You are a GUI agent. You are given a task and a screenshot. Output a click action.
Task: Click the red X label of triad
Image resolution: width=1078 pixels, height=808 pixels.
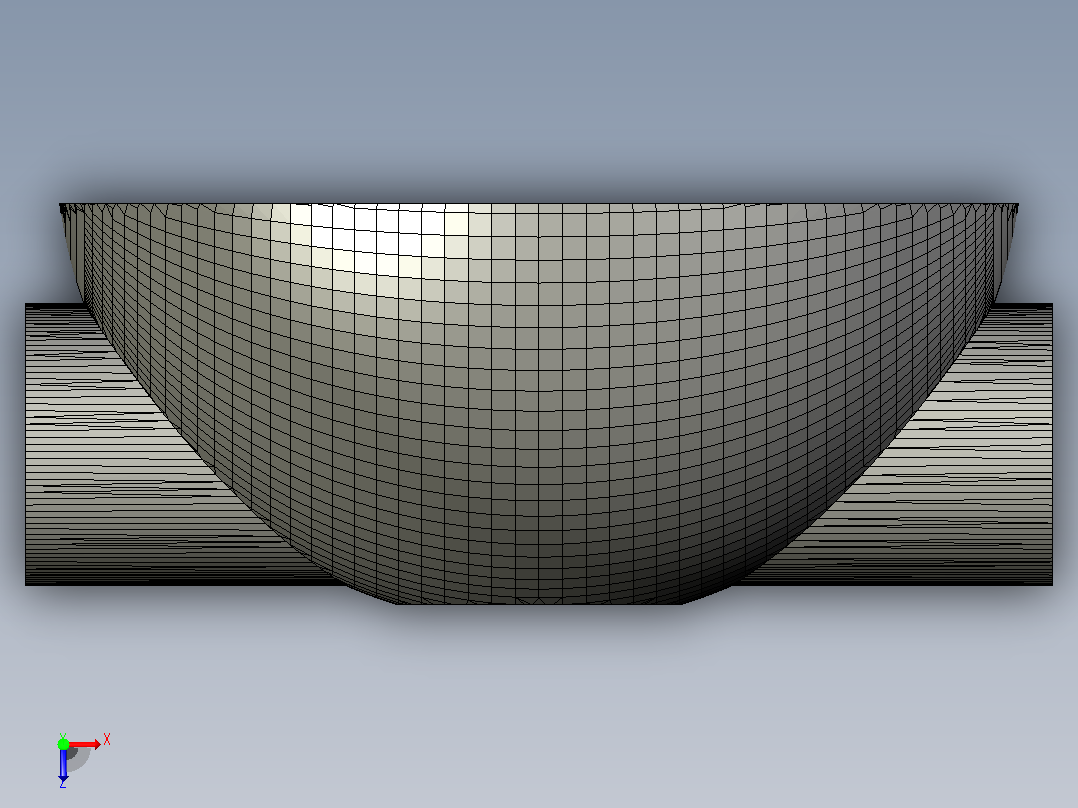click(107, 740)
